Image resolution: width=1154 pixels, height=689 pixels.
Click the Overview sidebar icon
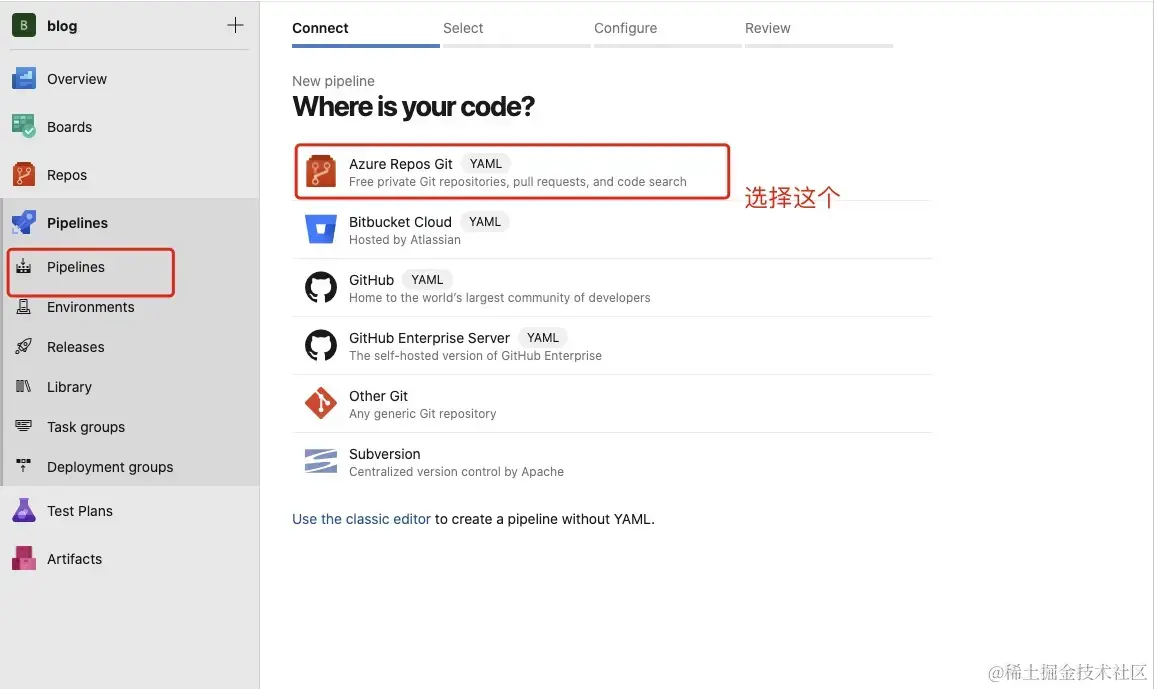(24, 79)
